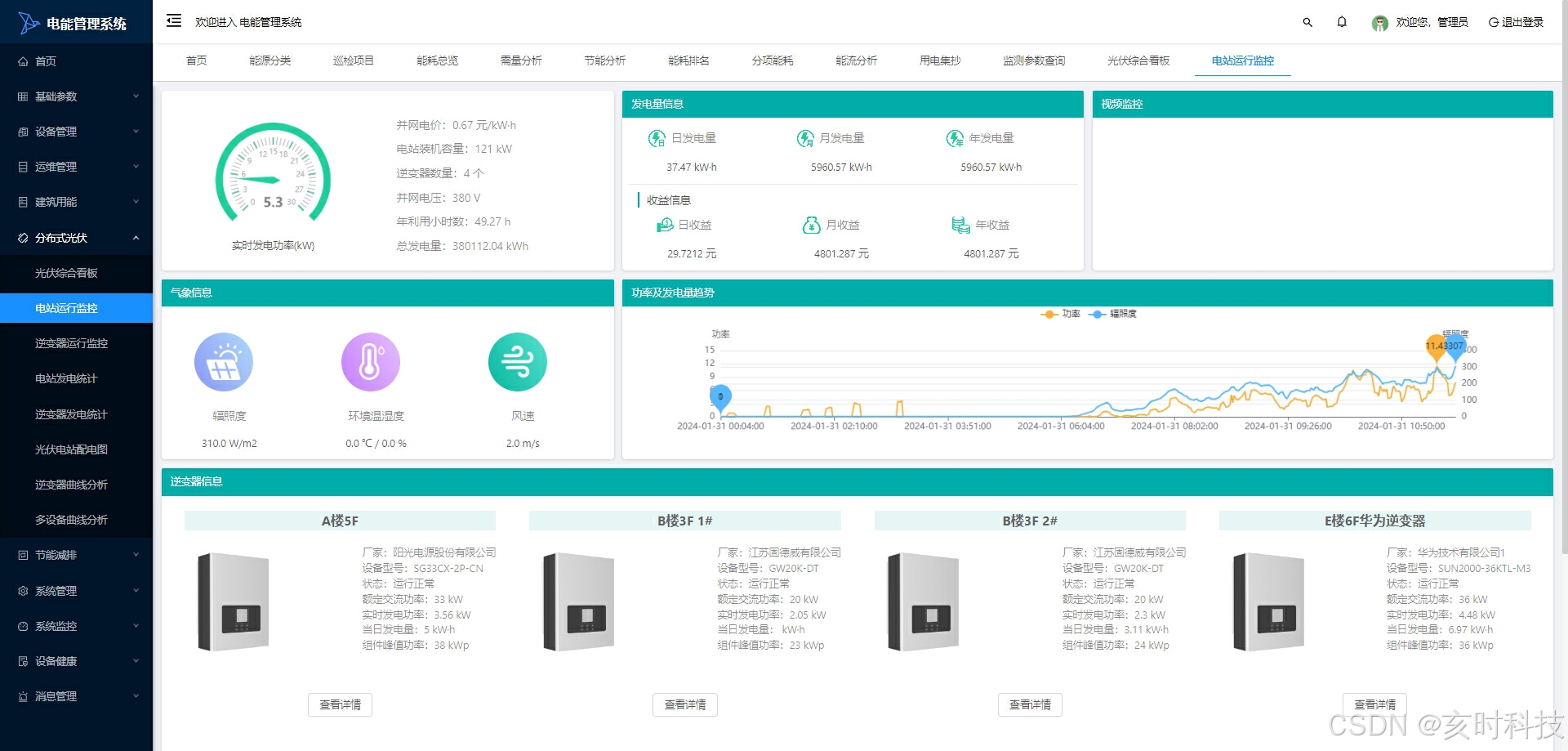Toggle 辐照度 series in chart legend

[1112, 314]
